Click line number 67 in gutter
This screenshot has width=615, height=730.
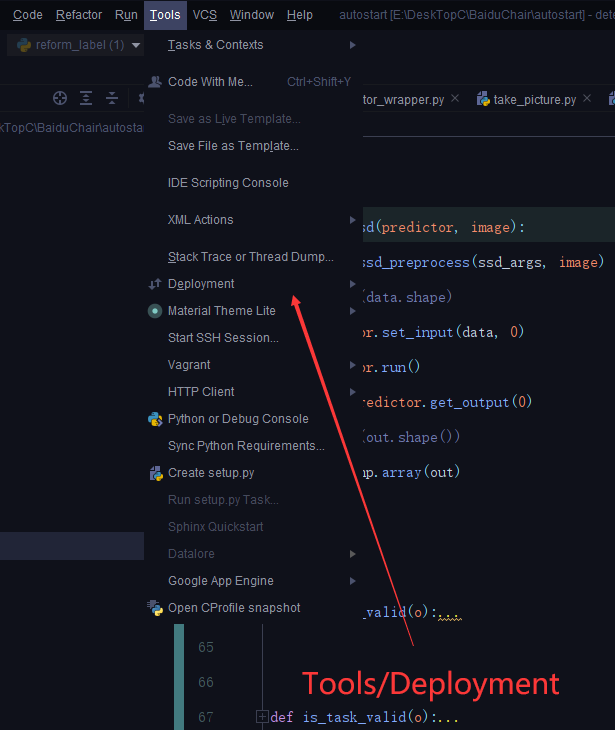[x=205, y=717]
